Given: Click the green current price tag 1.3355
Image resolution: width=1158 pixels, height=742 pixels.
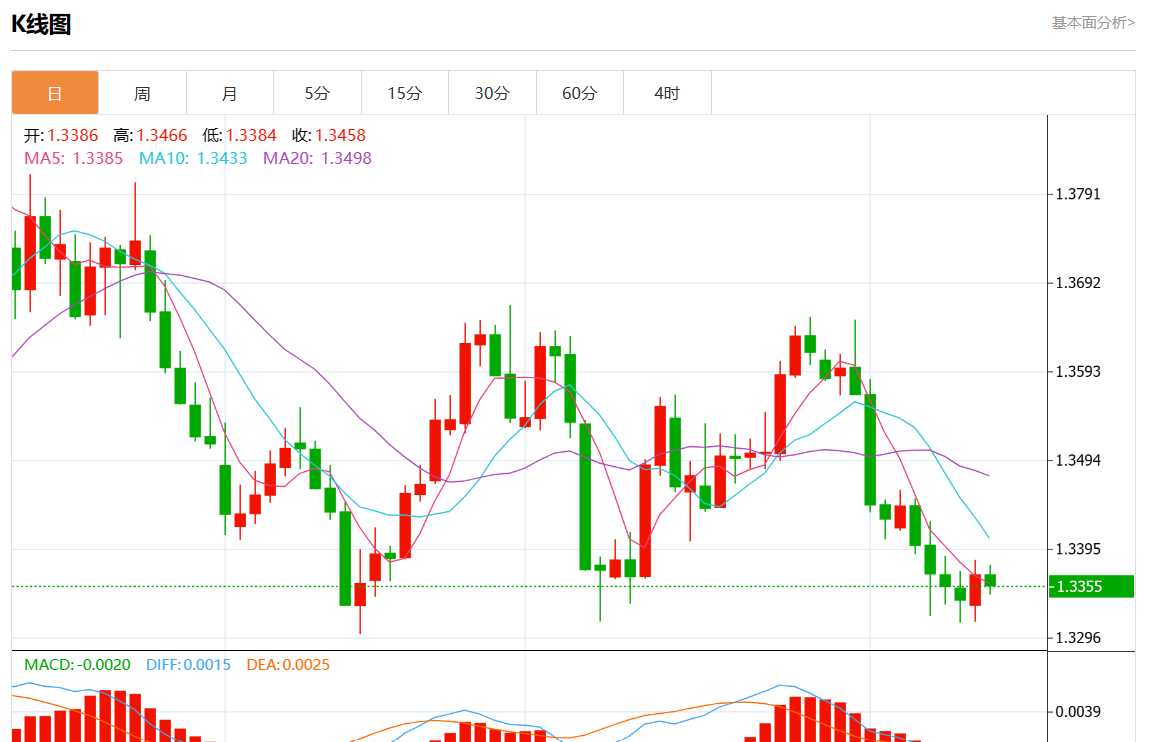Looking at the screenshot, I should click(x=1092, y=586).
